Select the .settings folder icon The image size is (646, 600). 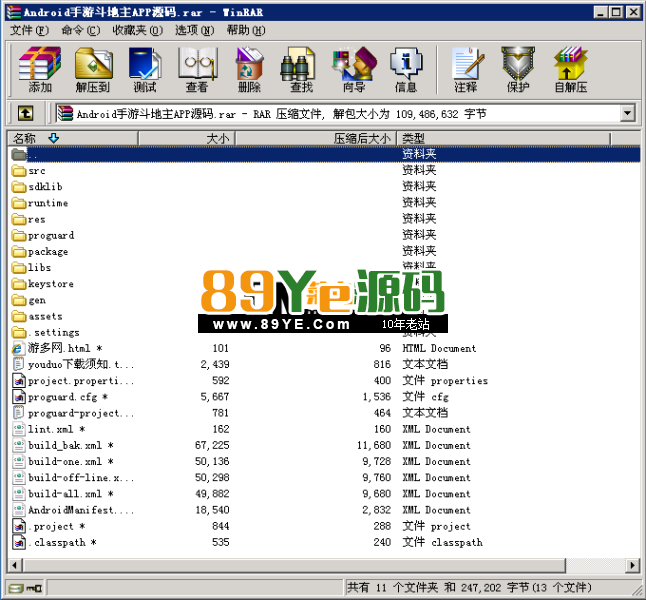coord(19,332)
